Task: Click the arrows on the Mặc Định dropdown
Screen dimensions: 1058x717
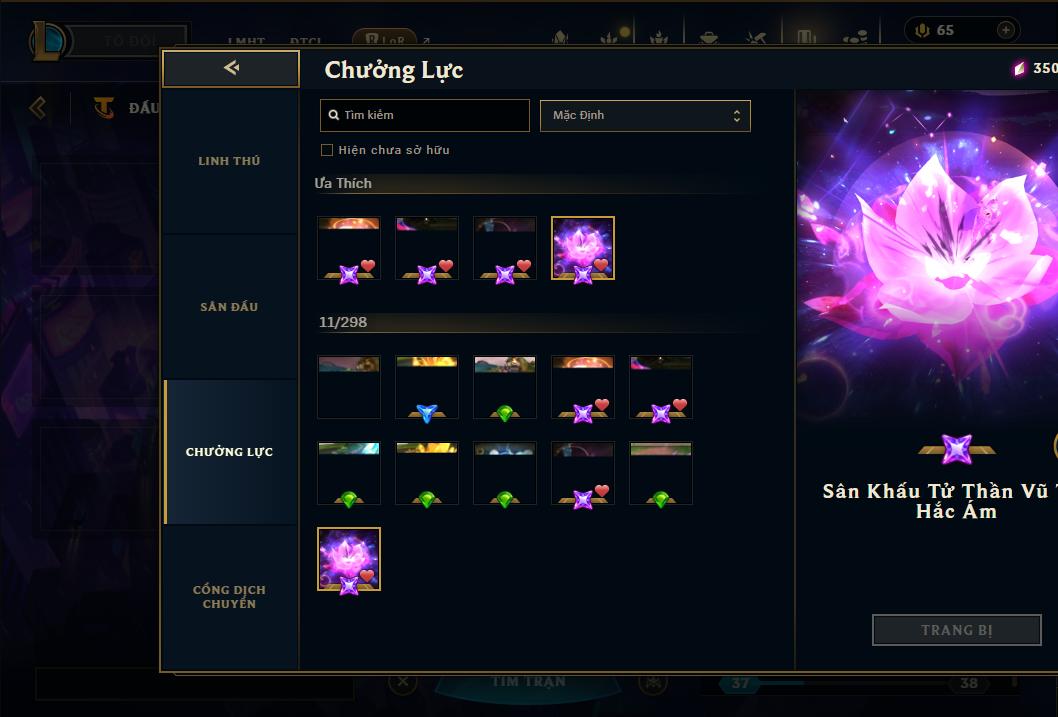Action: click(x=737, y=116)
